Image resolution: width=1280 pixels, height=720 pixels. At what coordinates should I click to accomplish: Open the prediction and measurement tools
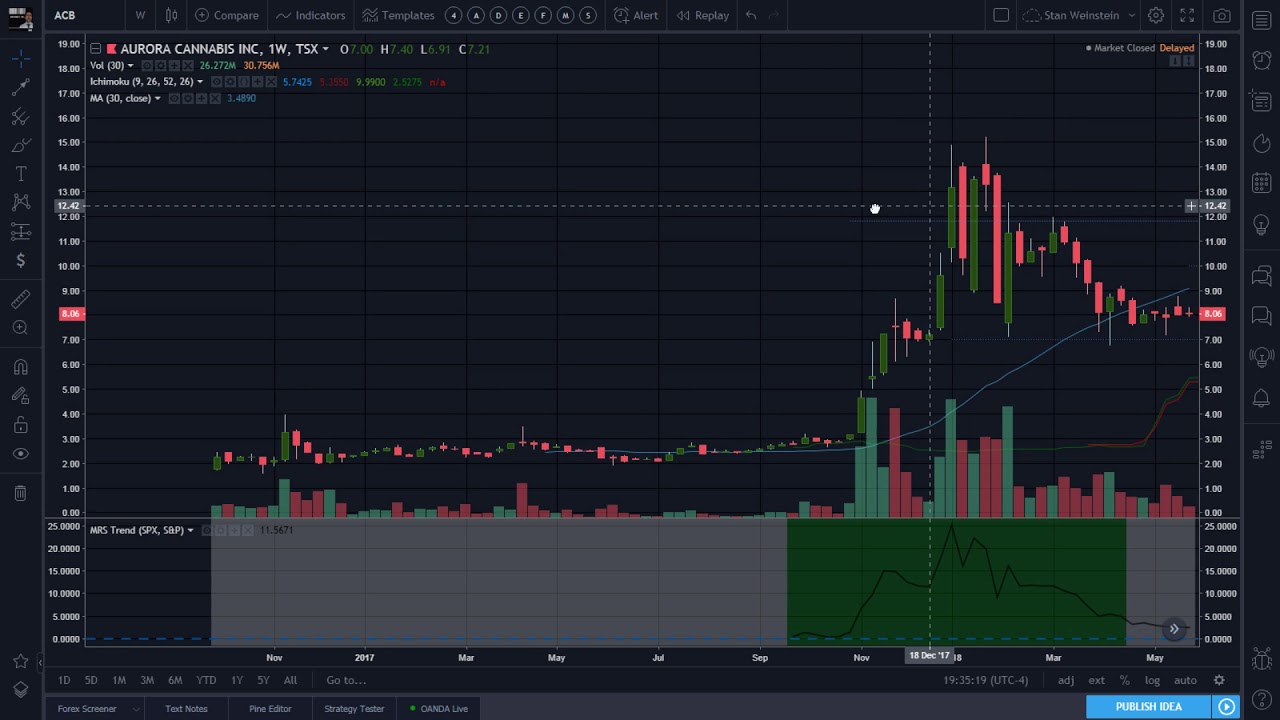click(x=20, y=232)
